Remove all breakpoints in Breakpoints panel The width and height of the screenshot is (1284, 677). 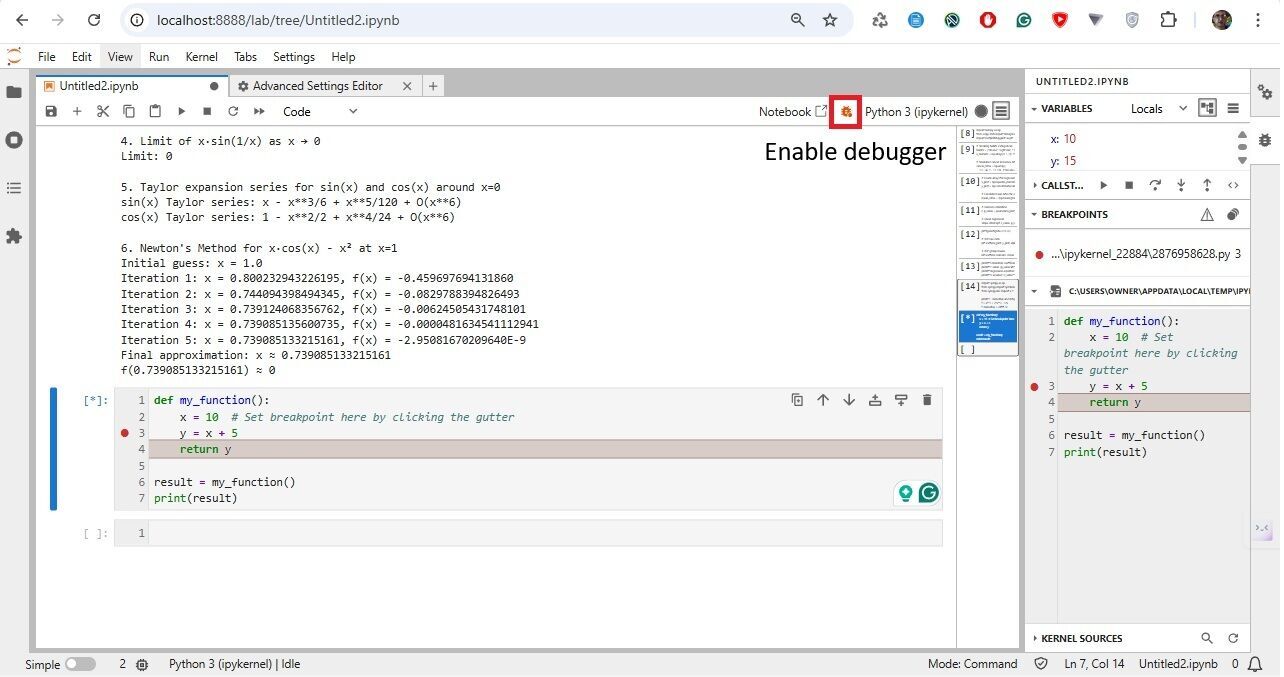[1233, 214]
